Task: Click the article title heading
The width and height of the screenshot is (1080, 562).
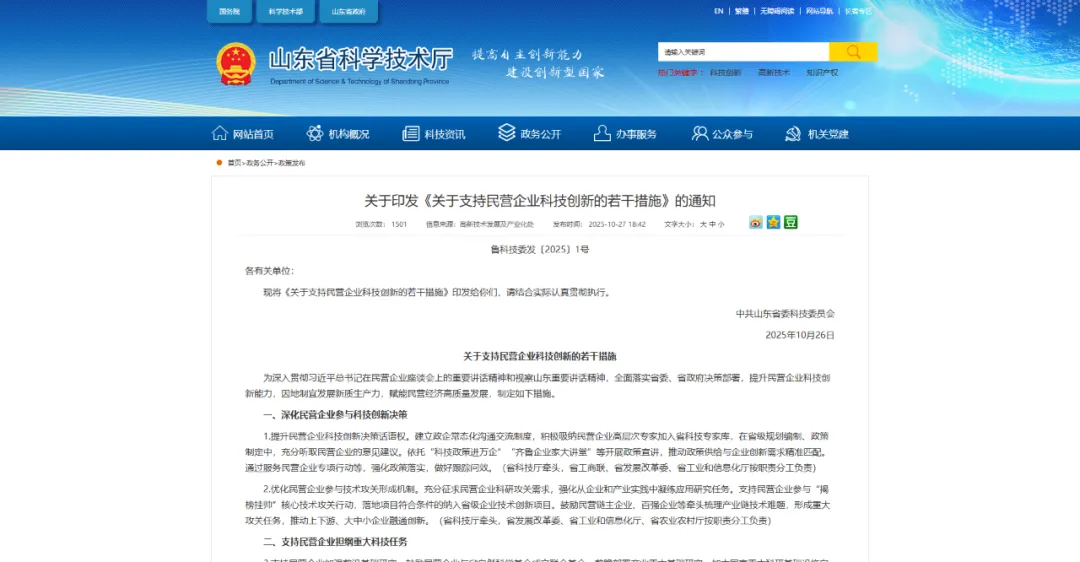Action: click(539, 201)
